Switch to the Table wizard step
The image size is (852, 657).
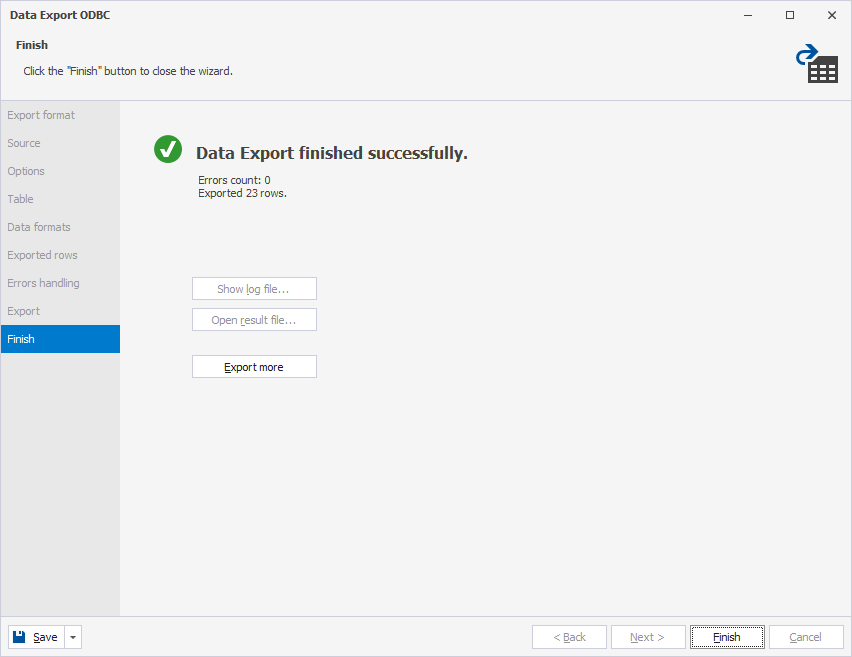pyautogui.click(x=20, y=199)
